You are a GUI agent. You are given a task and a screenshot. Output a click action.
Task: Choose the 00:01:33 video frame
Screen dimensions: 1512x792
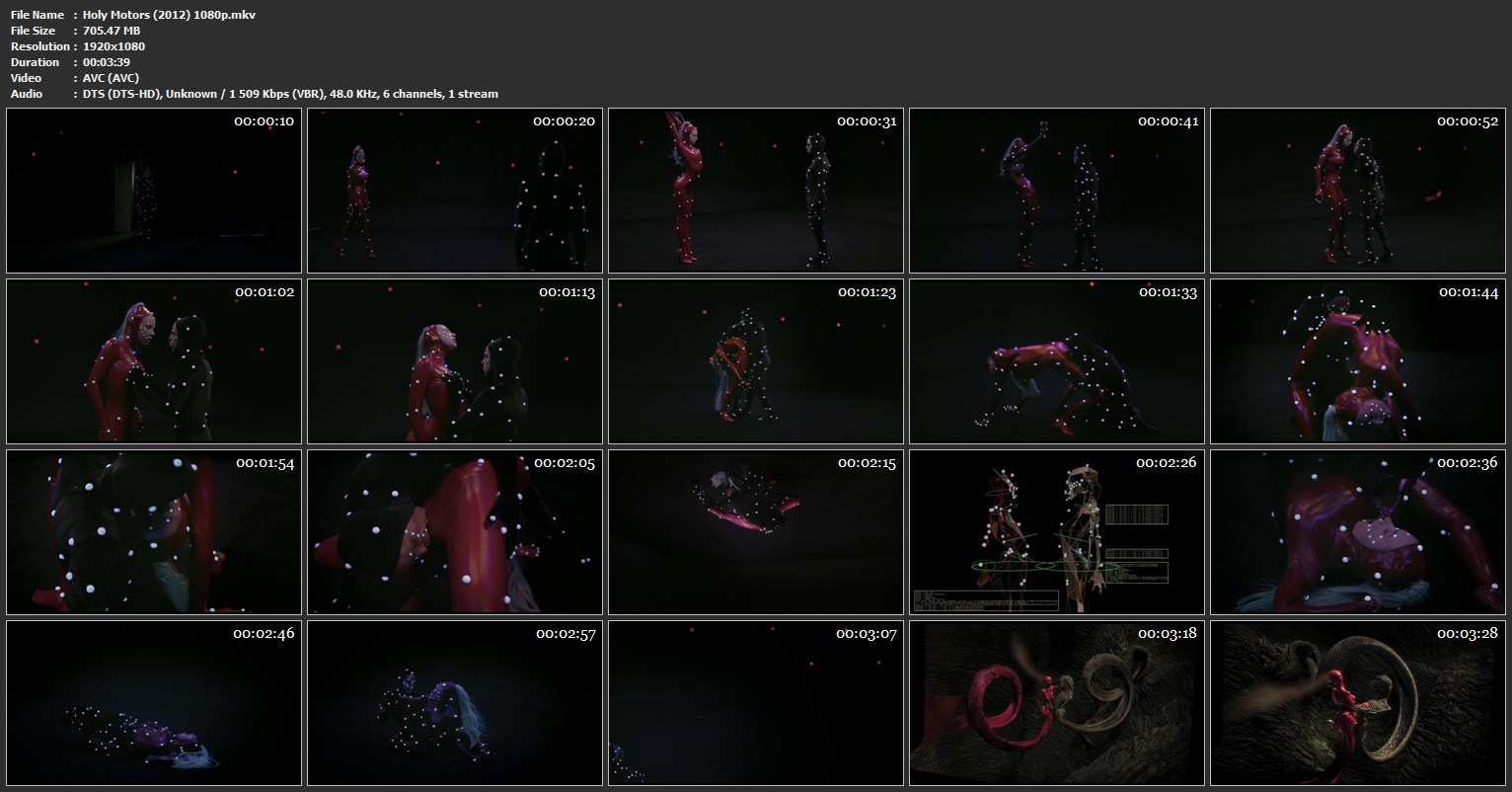(1057, 361)
